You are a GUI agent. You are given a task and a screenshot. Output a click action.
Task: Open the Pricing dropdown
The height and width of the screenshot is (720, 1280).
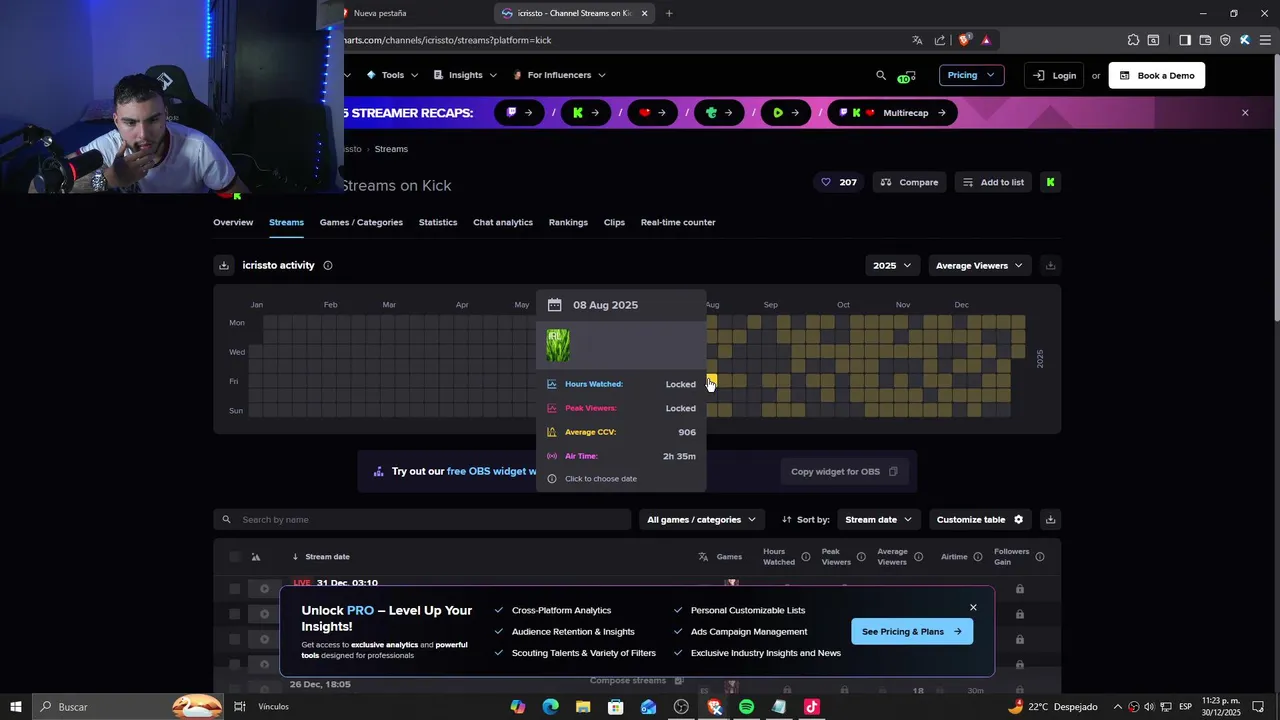[971, 75]
